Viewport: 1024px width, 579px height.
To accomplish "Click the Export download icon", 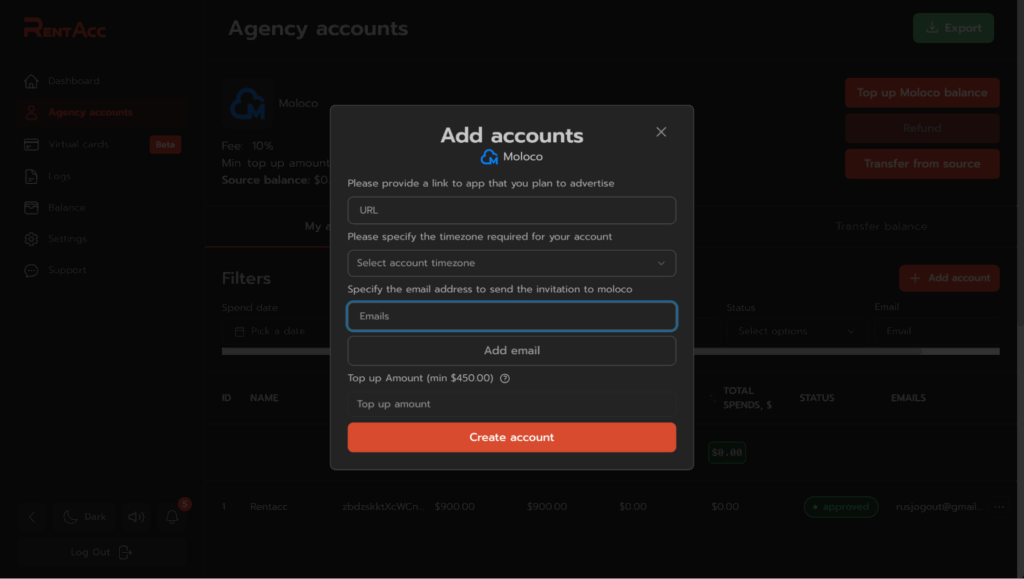I will pos(932,27).
